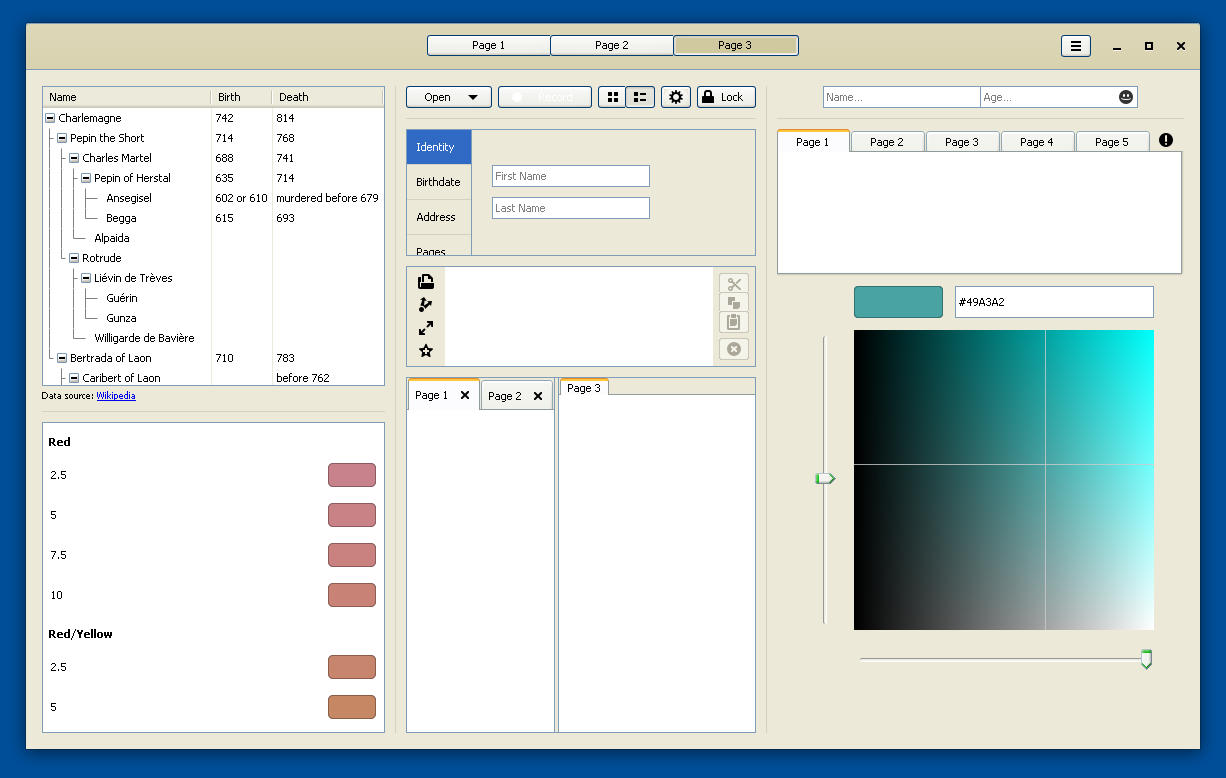Focus the First Name input field
Screen dimensions: 1226x778
(x=571, y=176)
